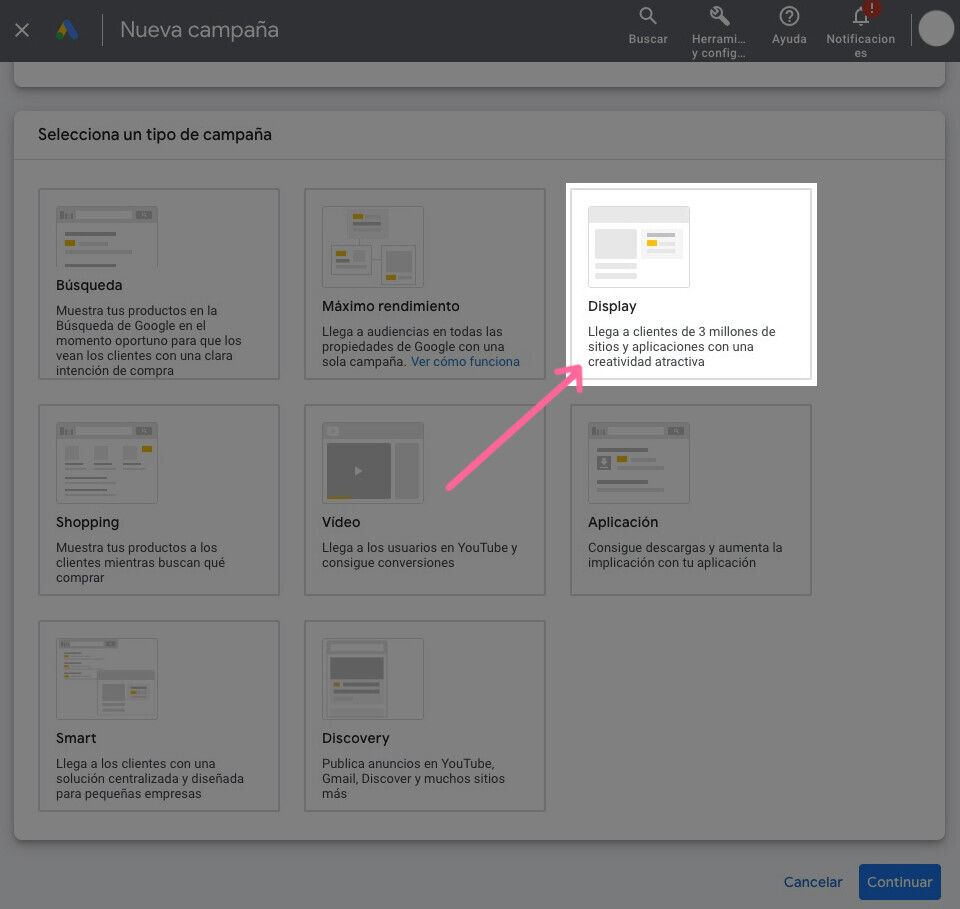Exit campaign creation with the X
This screenshot has height=909, width=960.
coord(22,29)
